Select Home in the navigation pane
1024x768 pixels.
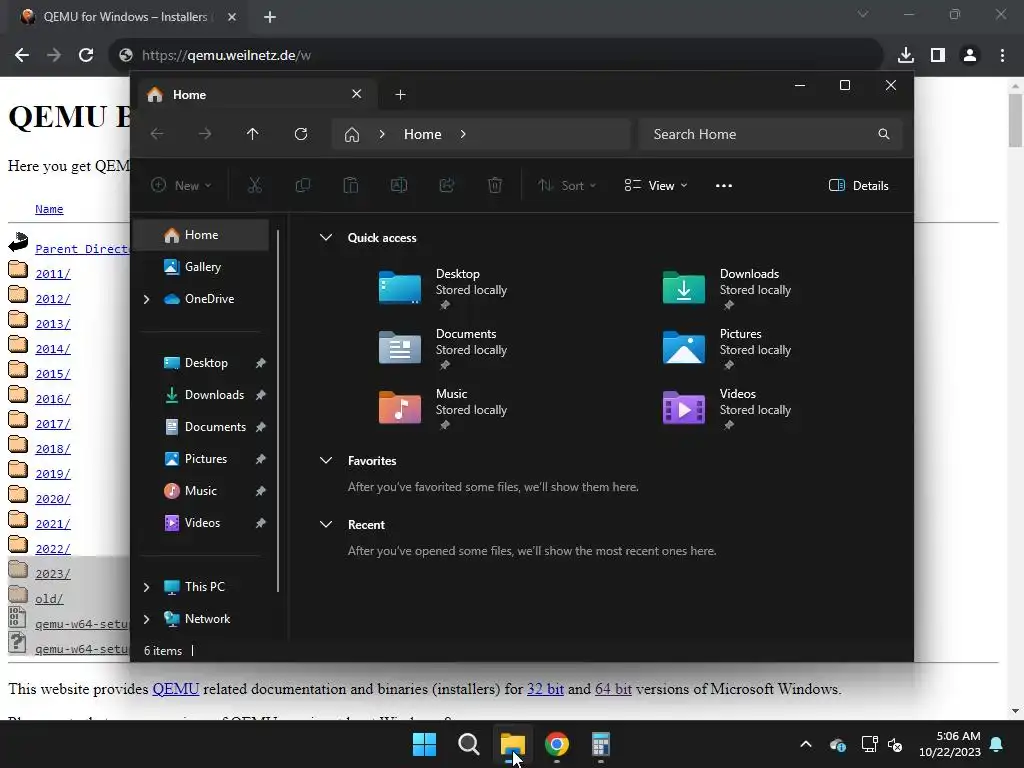(202, 234)
